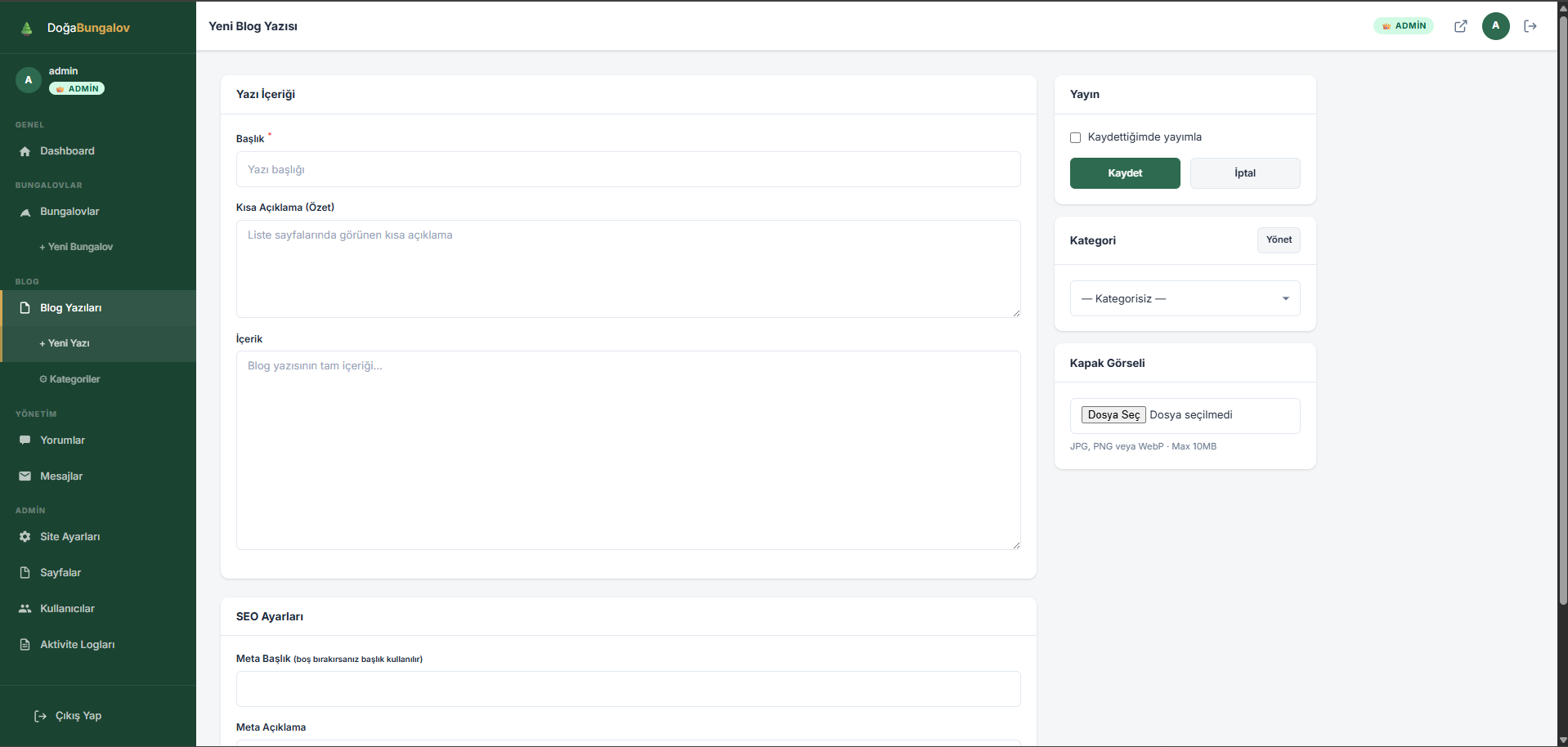Screen dimensions: 1568x747
Task: Expand the Kategorisiz category dropdown
Action: tap(1185, 299)
